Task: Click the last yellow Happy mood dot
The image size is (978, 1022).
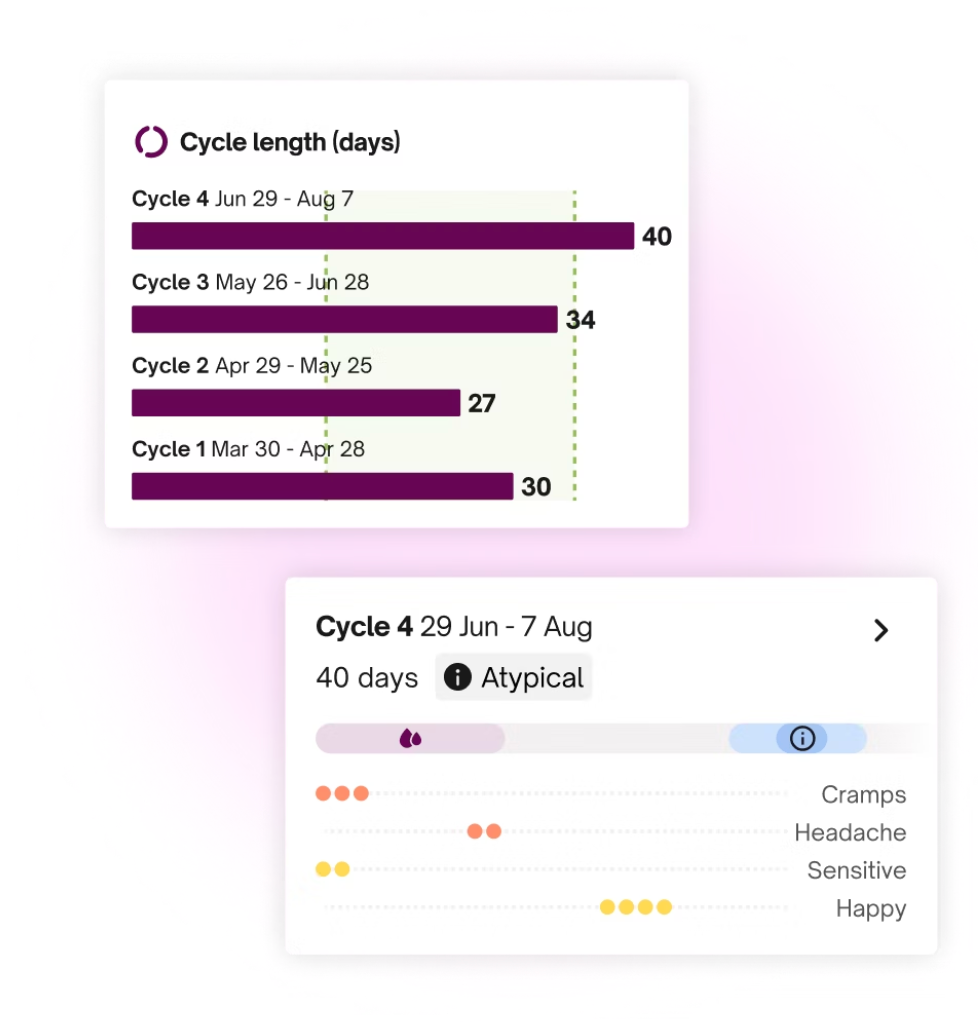Action: click(664, 907)
